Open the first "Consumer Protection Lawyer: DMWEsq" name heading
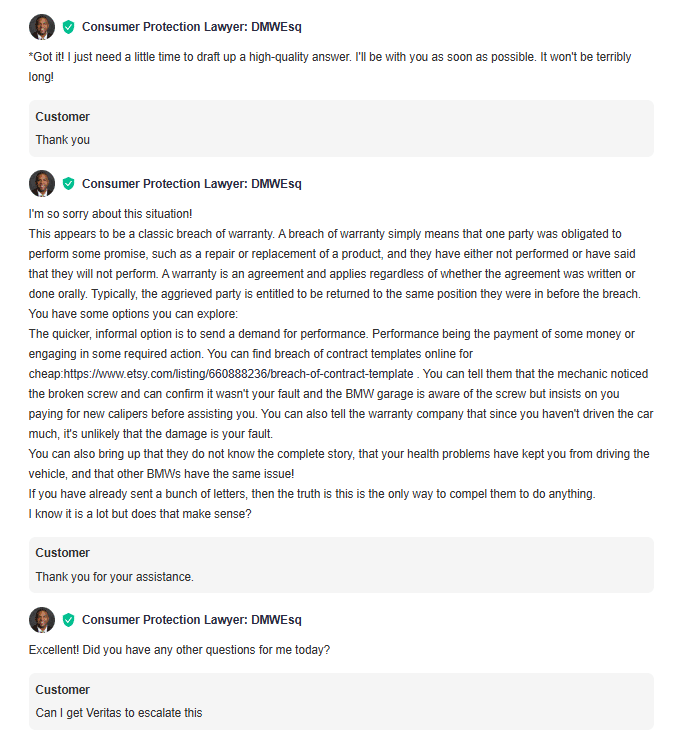673x743 pixels. 191,27
